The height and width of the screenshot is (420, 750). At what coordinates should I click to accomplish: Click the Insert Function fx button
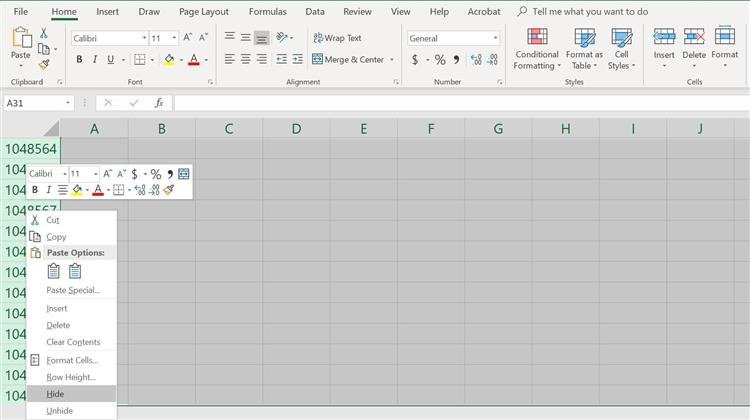click(x=159, y=103)
